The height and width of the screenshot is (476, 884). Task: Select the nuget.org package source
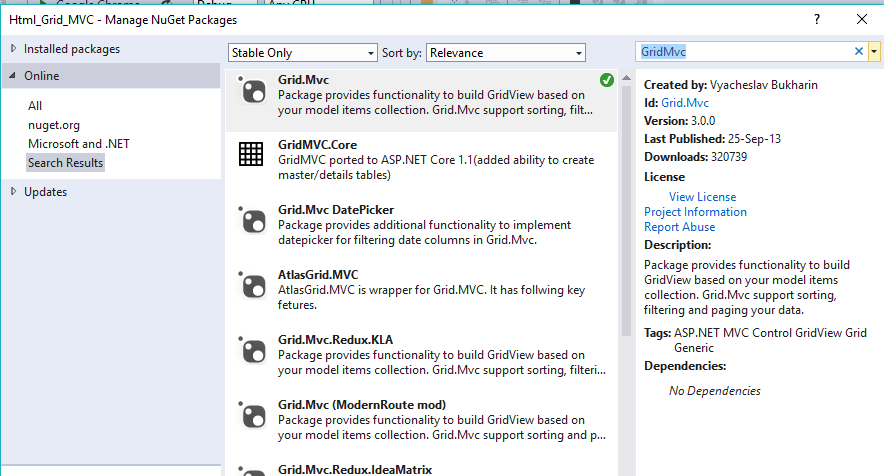point(54,125)
